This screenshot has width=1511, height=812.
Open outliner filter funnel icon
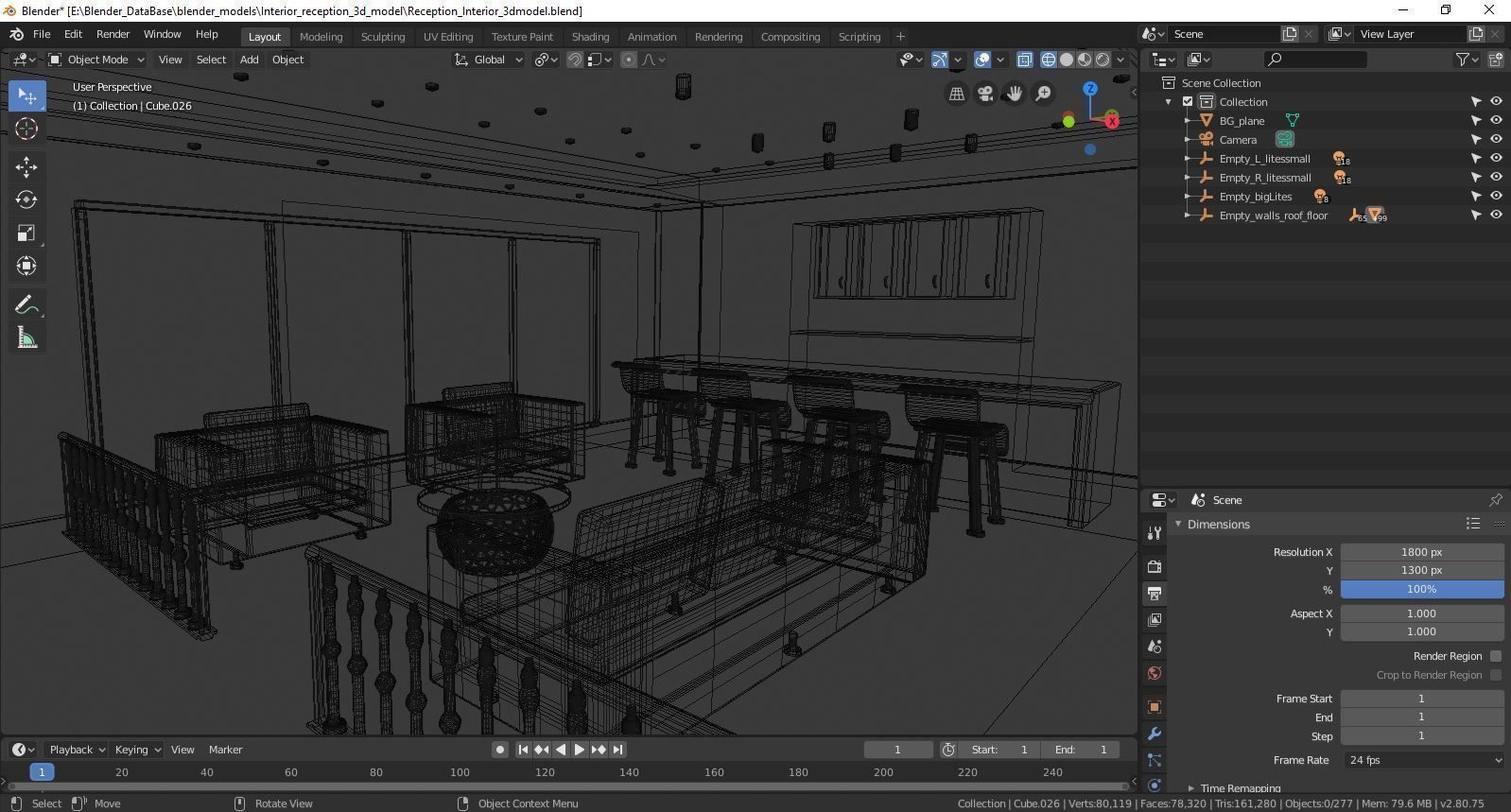click(x=1466, y=60)
